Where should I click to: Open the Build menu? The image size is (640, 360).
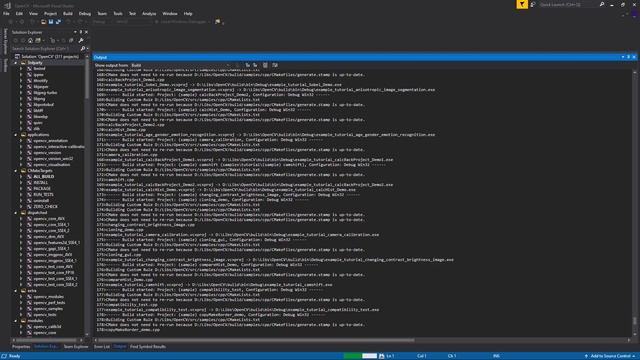[x=68, y=13]
